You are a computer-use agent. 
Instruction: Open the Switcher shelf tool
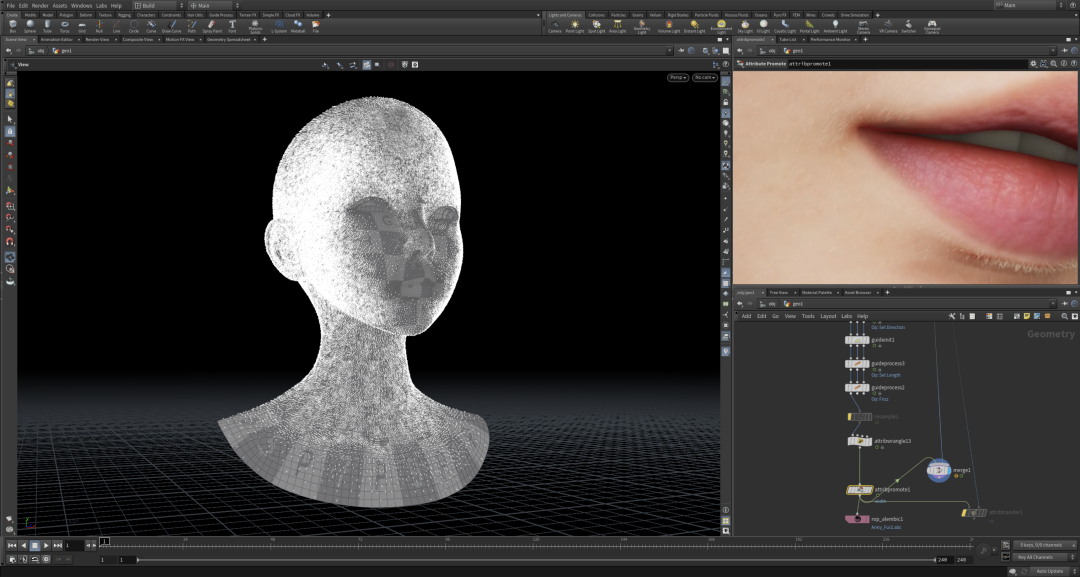(x=909, y=26)
